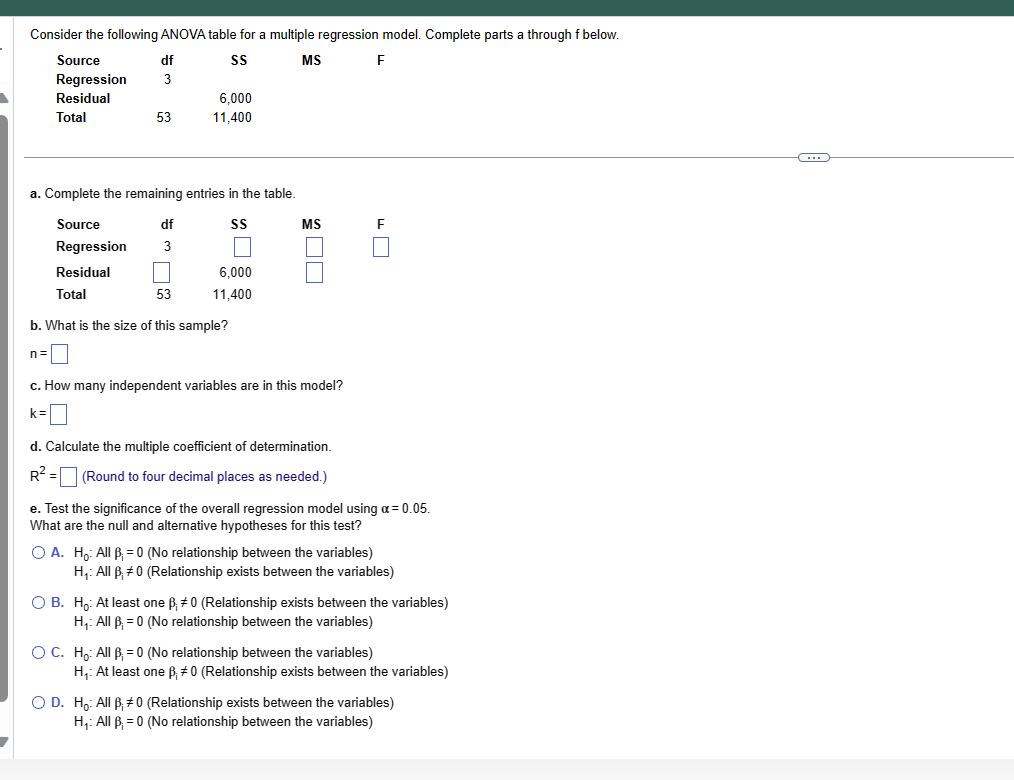Select hypothesis answer choice C
The image size is (1014, 780).
pyautogui.click(x=36, y=652)
